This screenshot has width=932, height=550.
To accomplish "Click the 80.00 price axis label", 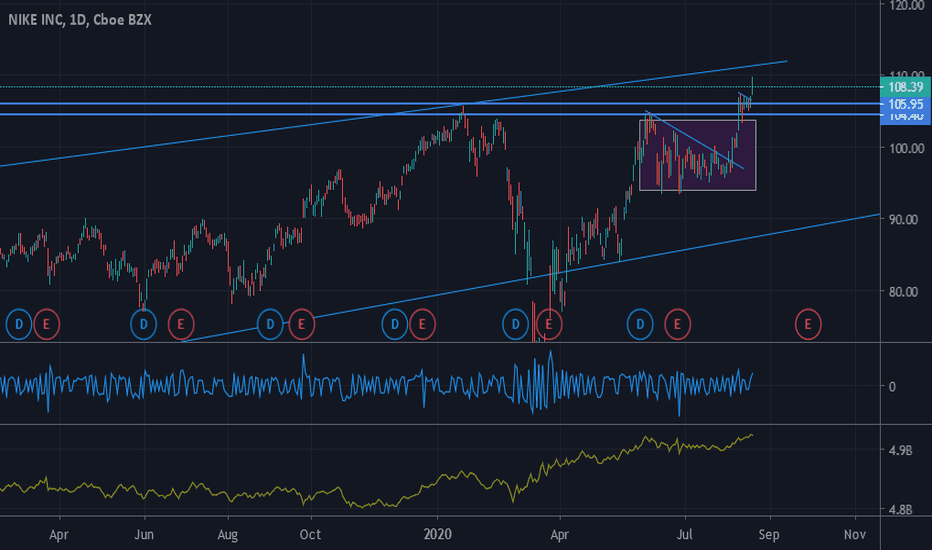I will point(903,291).
